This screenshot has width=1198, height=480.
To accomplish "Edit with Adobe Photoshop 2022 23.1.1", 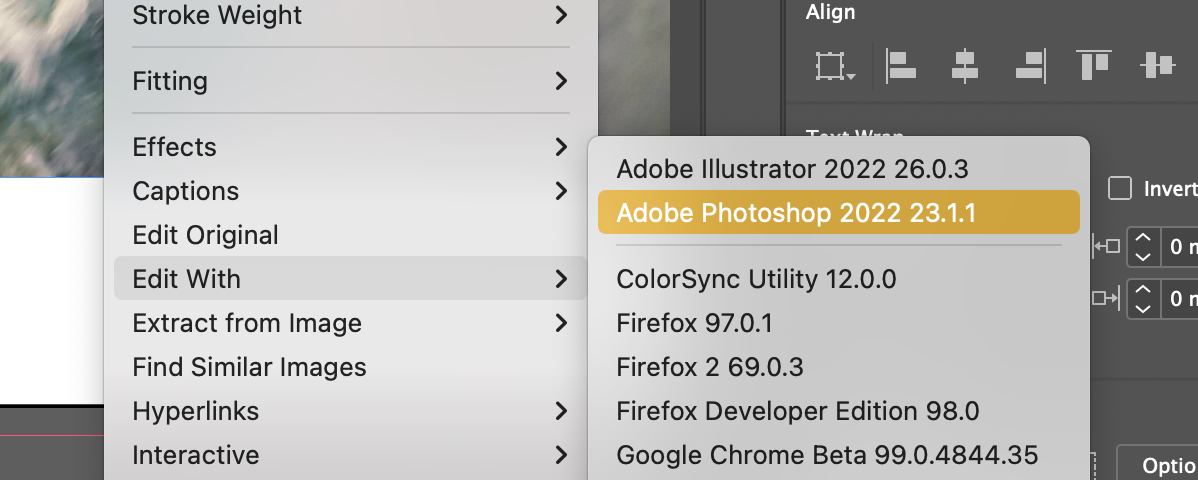I will tap(838, 212).
